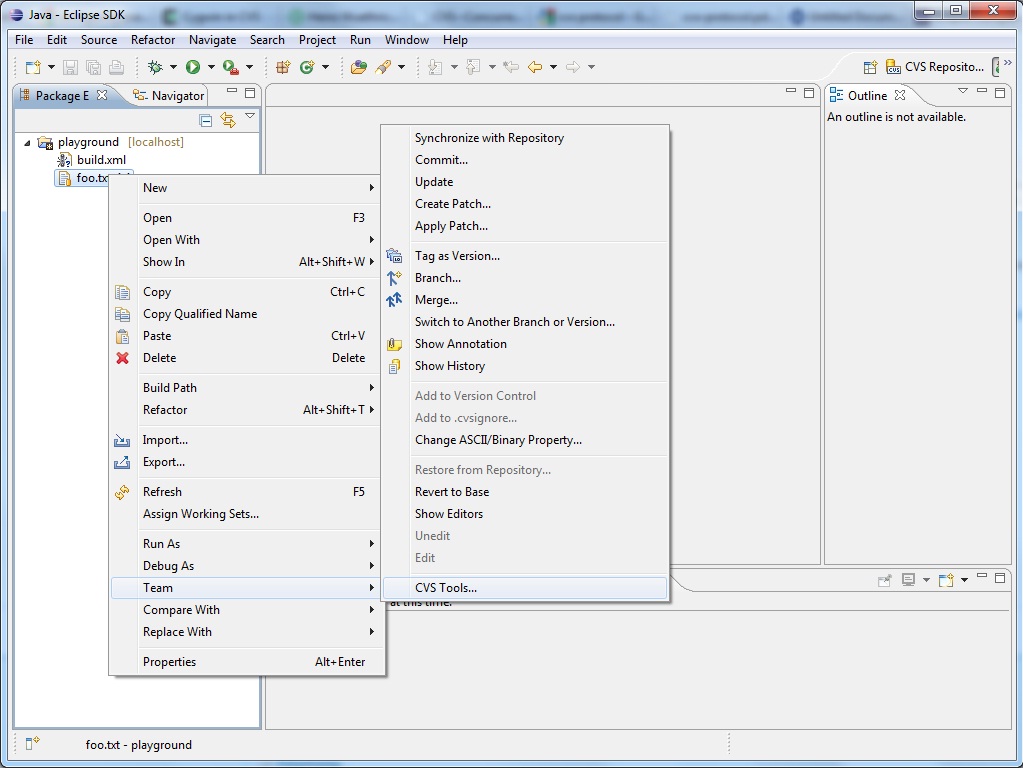Open the Compare With submenu
The image size is (1023, 768).
pos(246,610)
